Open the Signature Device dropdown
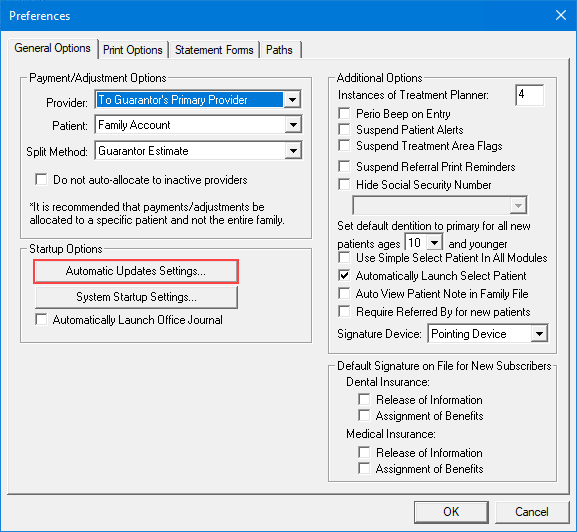The width and height of the screenshot is (577, 532). [x=539, y=334]
